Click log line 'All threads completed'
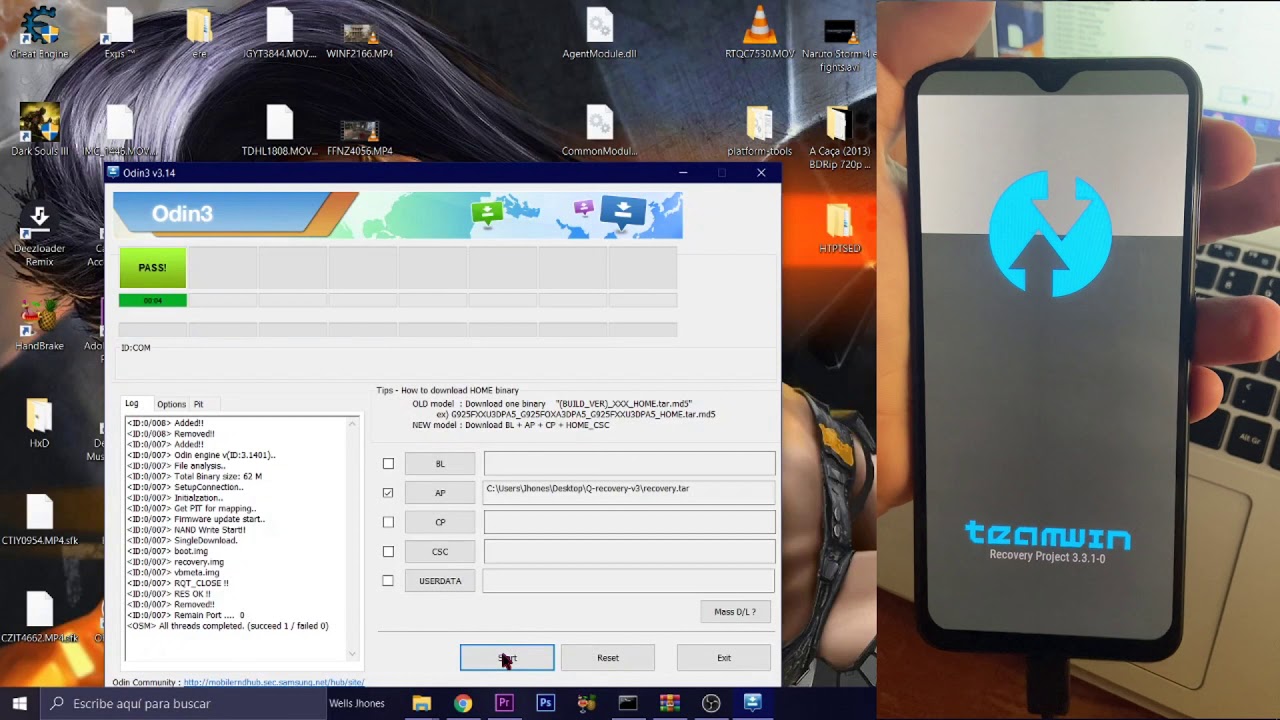Image resolution: width=1280 pixels, height=720 pixels. (x=227, y=626)
